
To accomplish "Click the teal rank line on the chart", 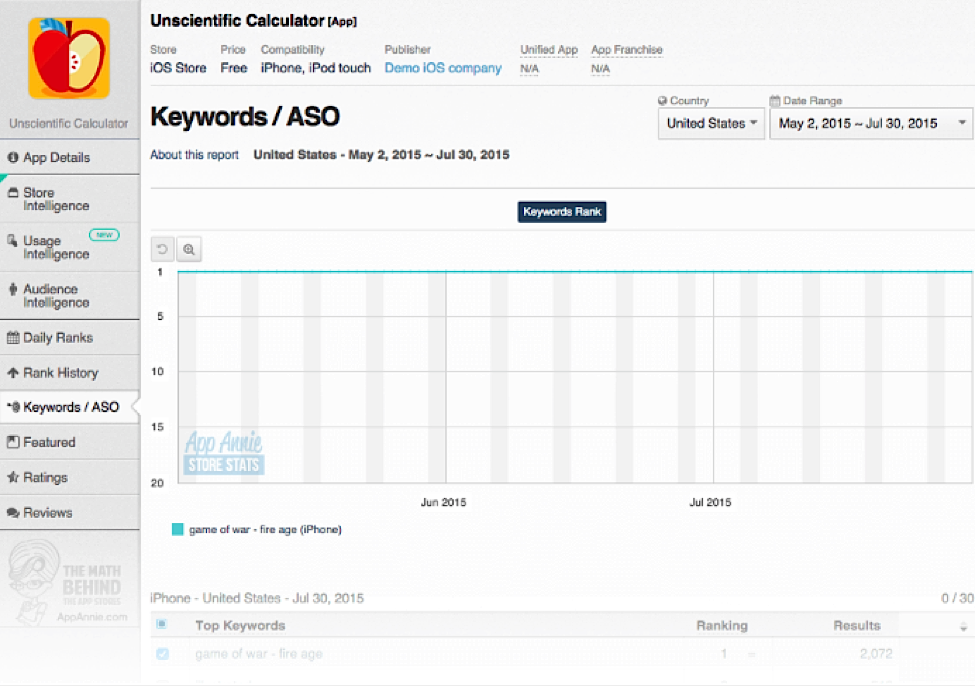I will (575, 272).
